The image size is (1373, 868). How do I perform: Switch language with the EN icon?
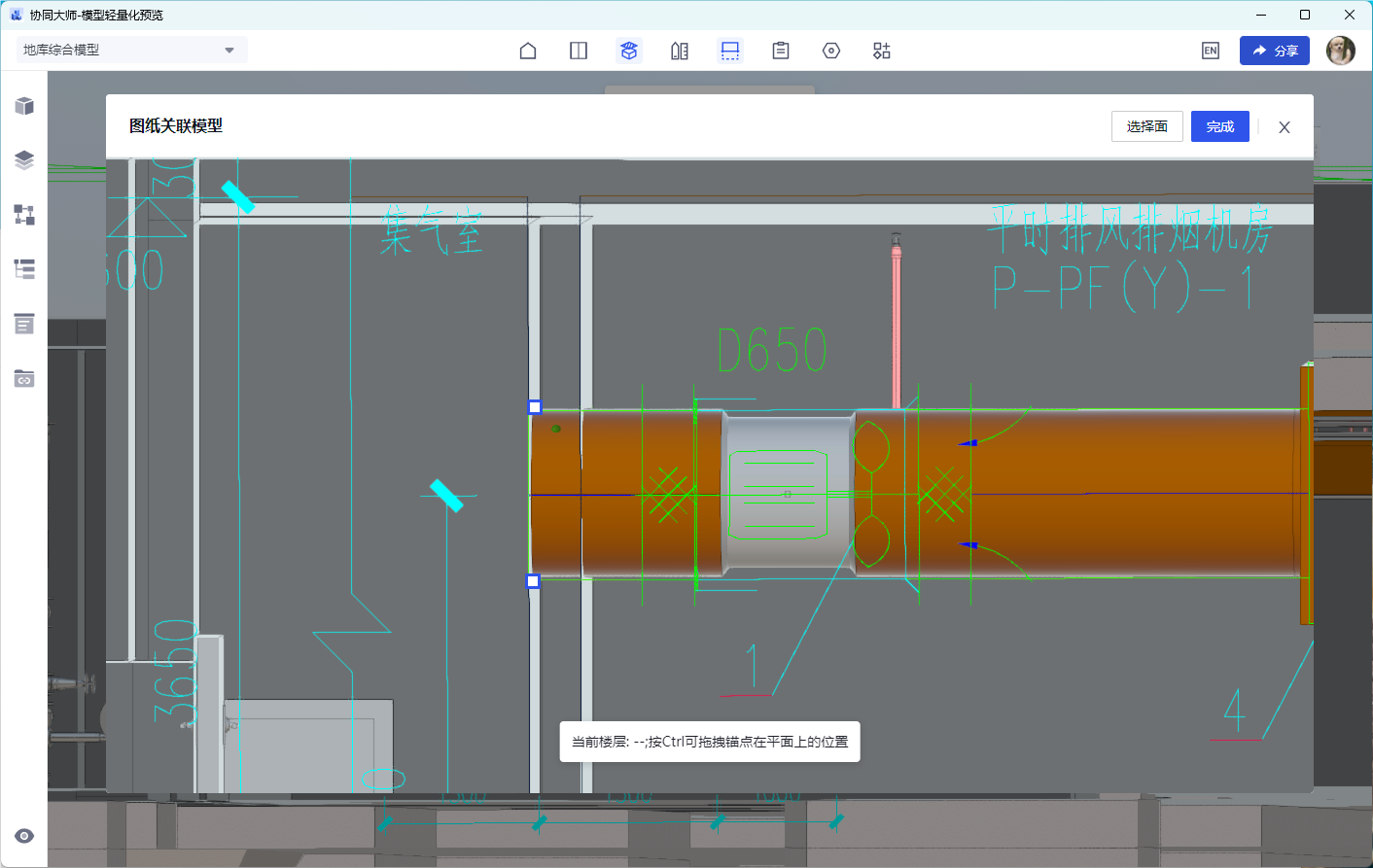(x=1211, y=51)
